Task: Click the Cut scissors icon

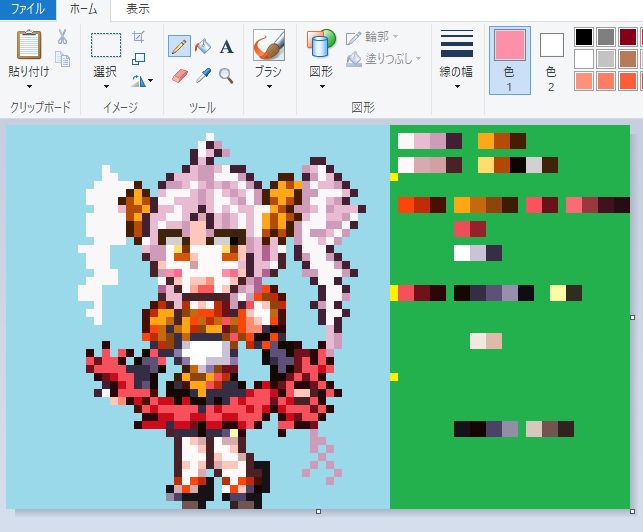Action: tap(62, 37)
